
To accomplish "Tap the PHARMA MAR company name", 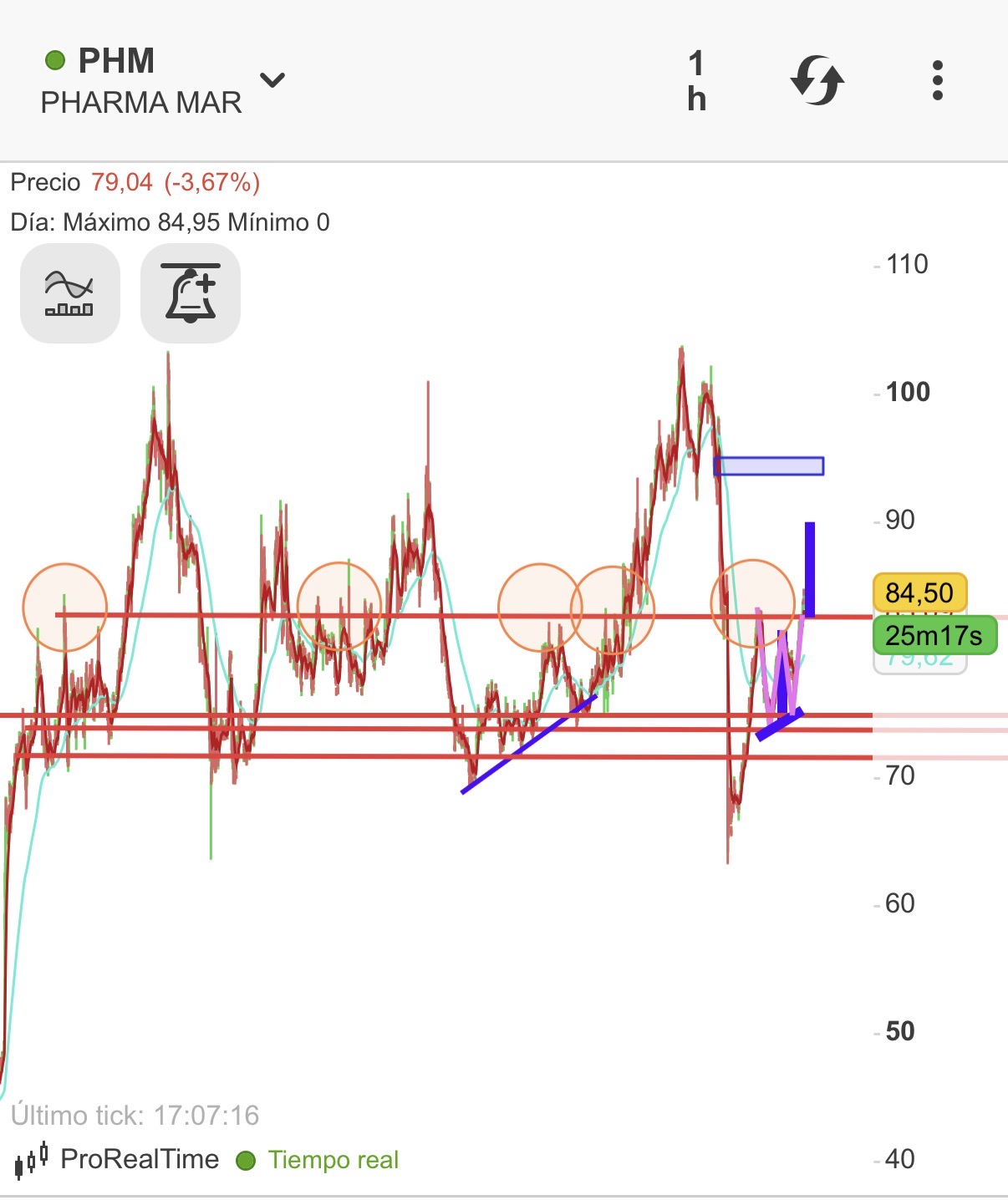I will click(x=141, y=103).
